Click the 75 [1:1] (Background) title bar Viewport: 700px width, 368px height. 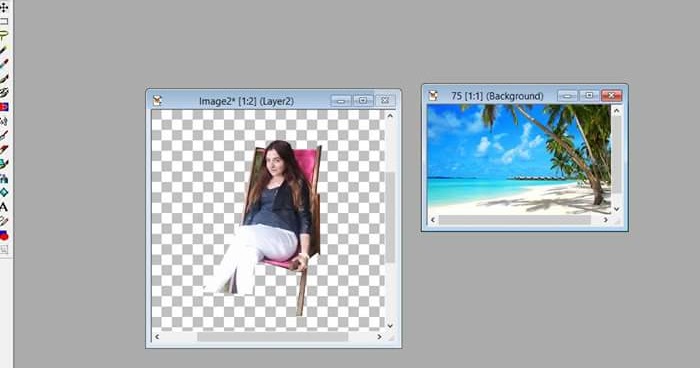(497, 96)
